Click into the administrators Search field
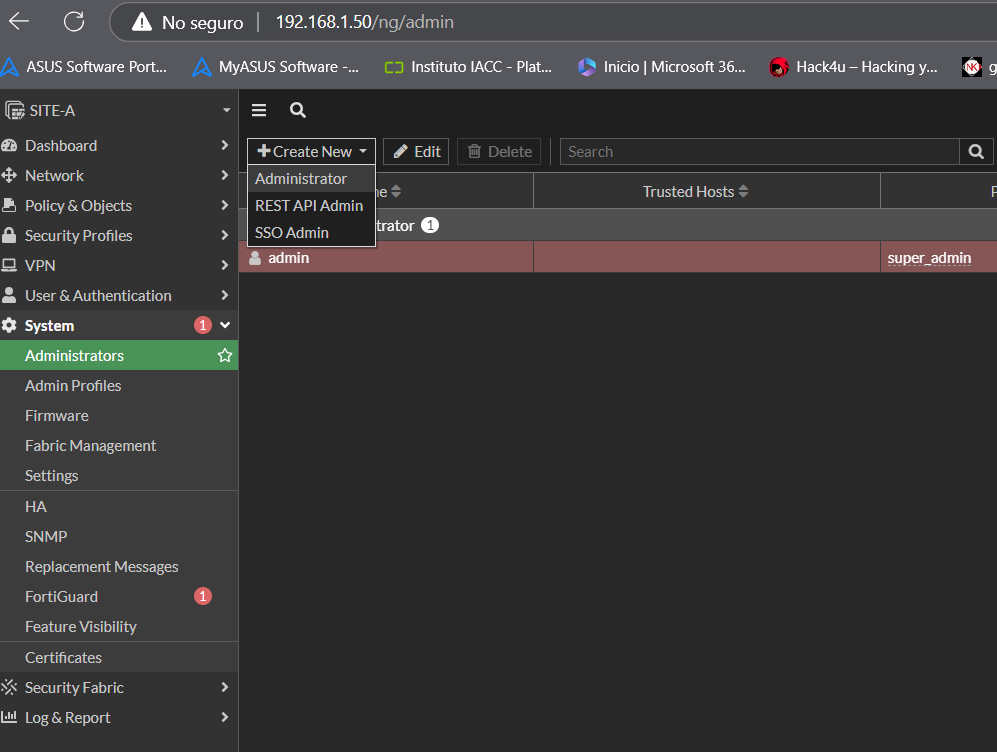This screenshot has height=752, width=997. click(758, 152)
